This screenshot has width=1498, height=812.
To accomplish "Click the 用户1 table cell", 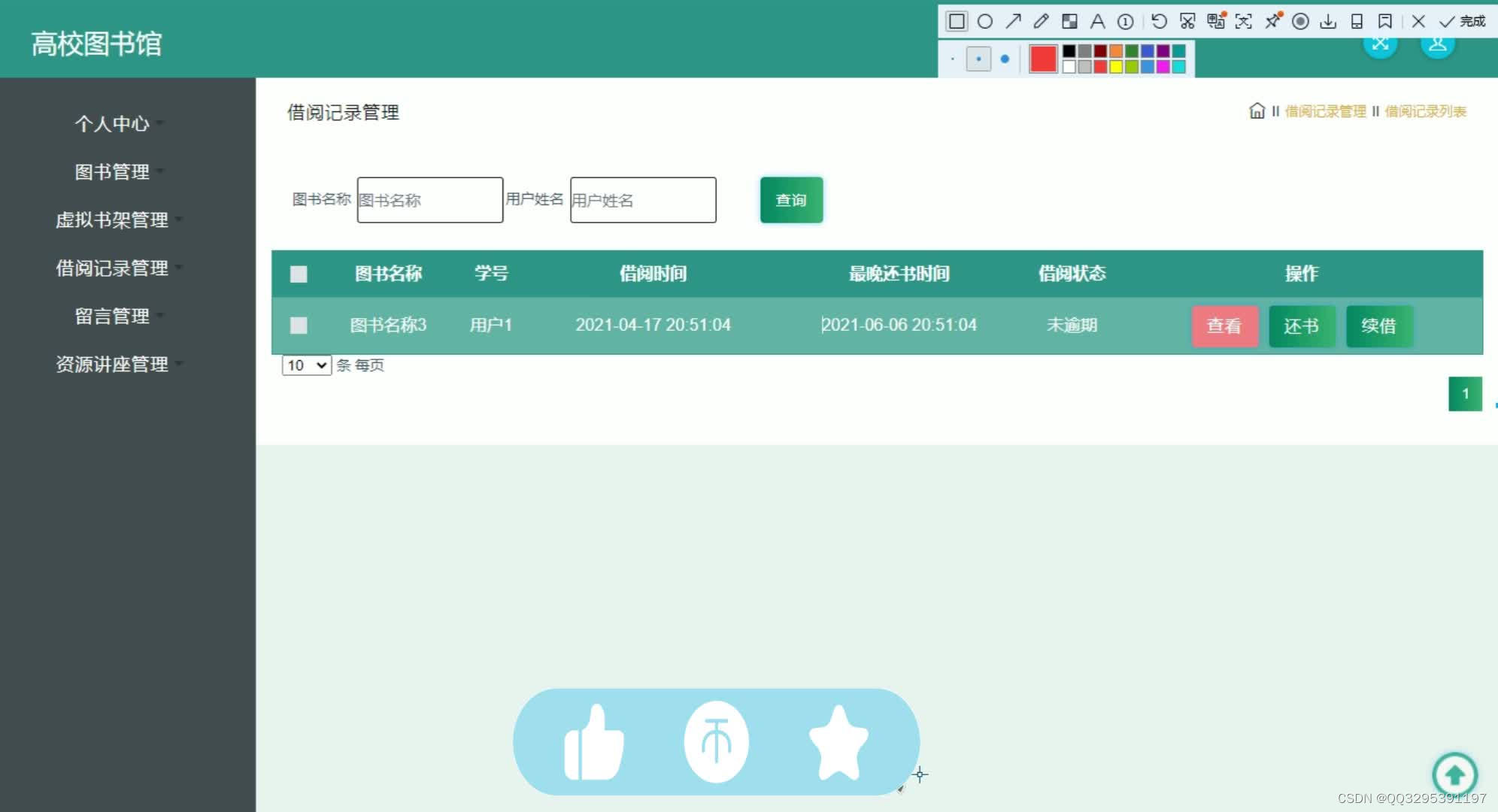I will pyautogui.click(x=491, y=325).
